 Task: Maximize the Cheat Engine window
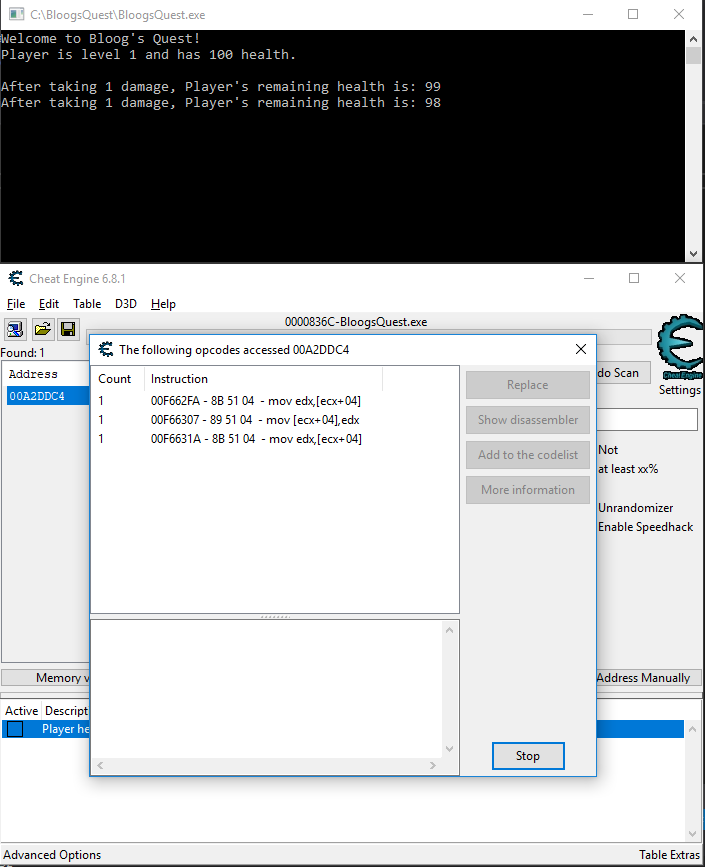point(634,278)
